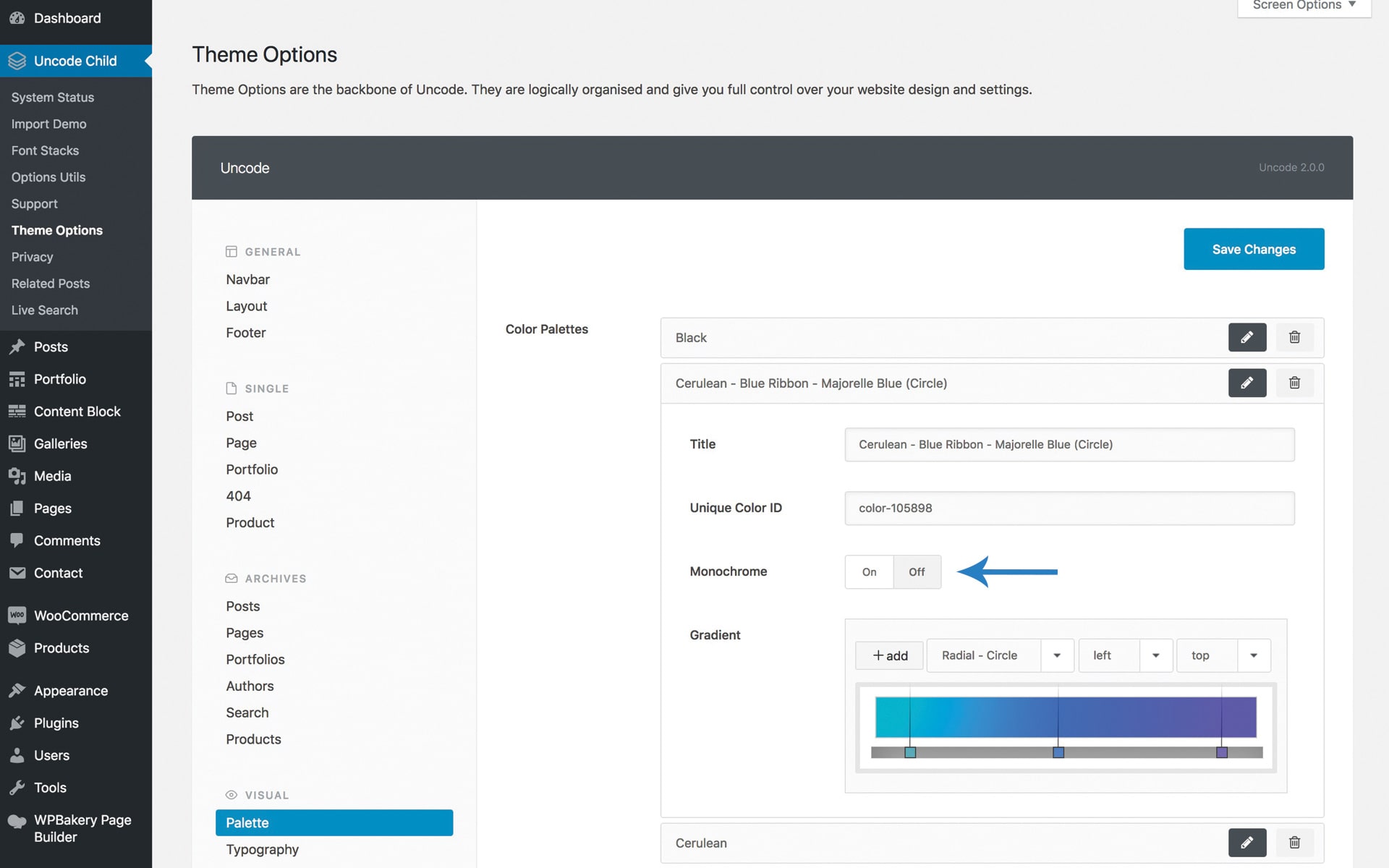Click into the Unique Color ID field
The image size is (1389, 868).
1069,509
